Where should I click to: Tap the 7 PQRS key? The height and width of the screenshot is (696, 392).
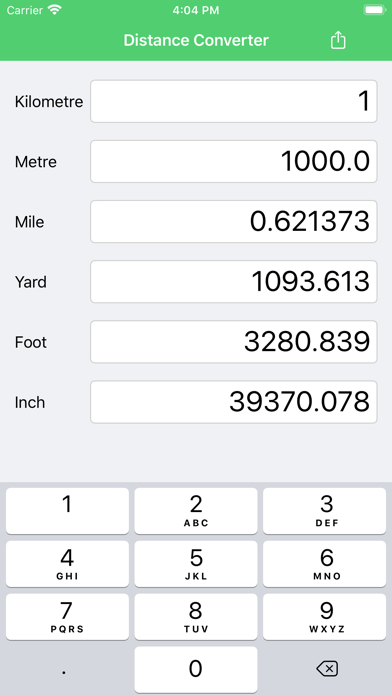(x=67, y=617)
